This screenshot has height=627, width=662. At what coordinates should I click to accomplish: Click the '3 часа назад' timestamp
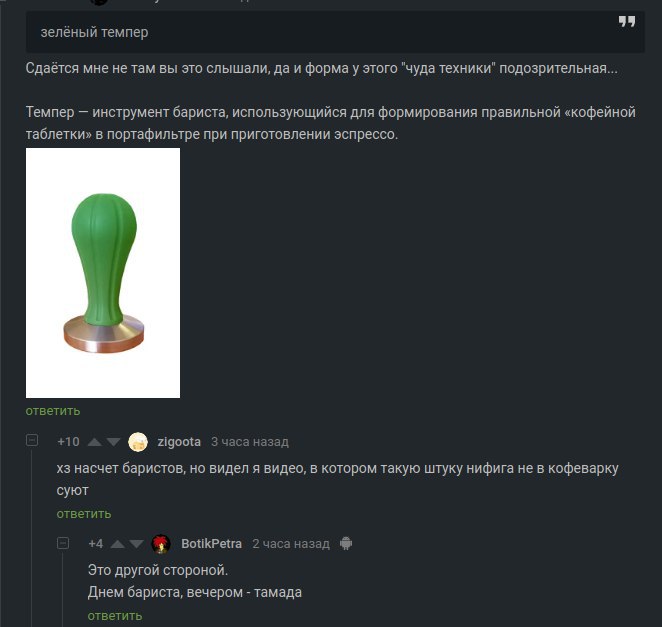250,442
